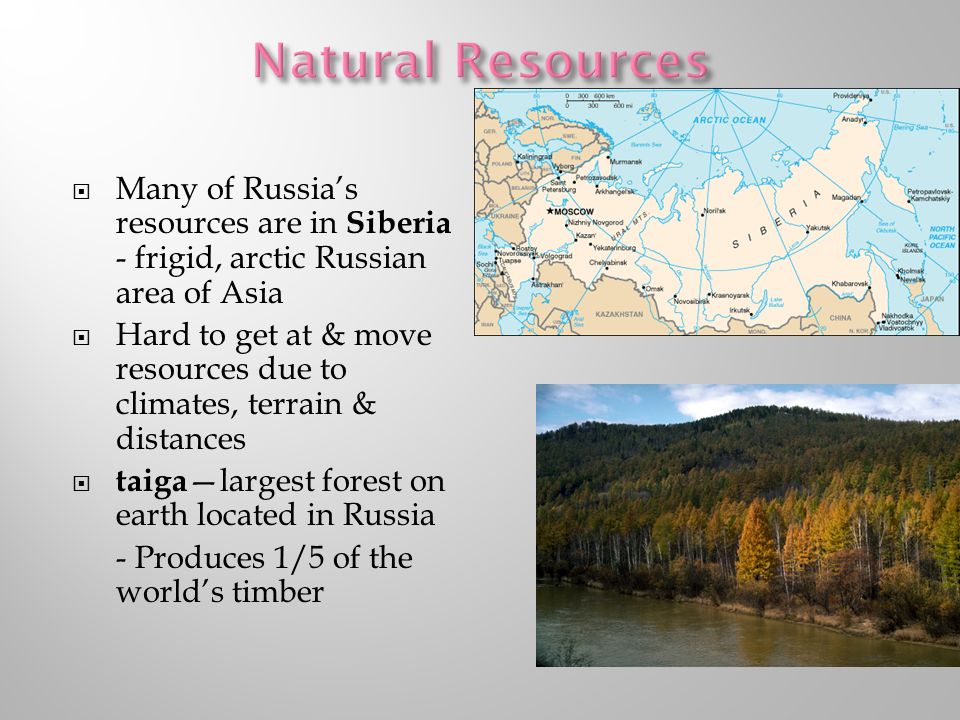Click the 'SIBERIA' label on the map
Viewport: 960px width, 720px height.
[x=778, y=219]
